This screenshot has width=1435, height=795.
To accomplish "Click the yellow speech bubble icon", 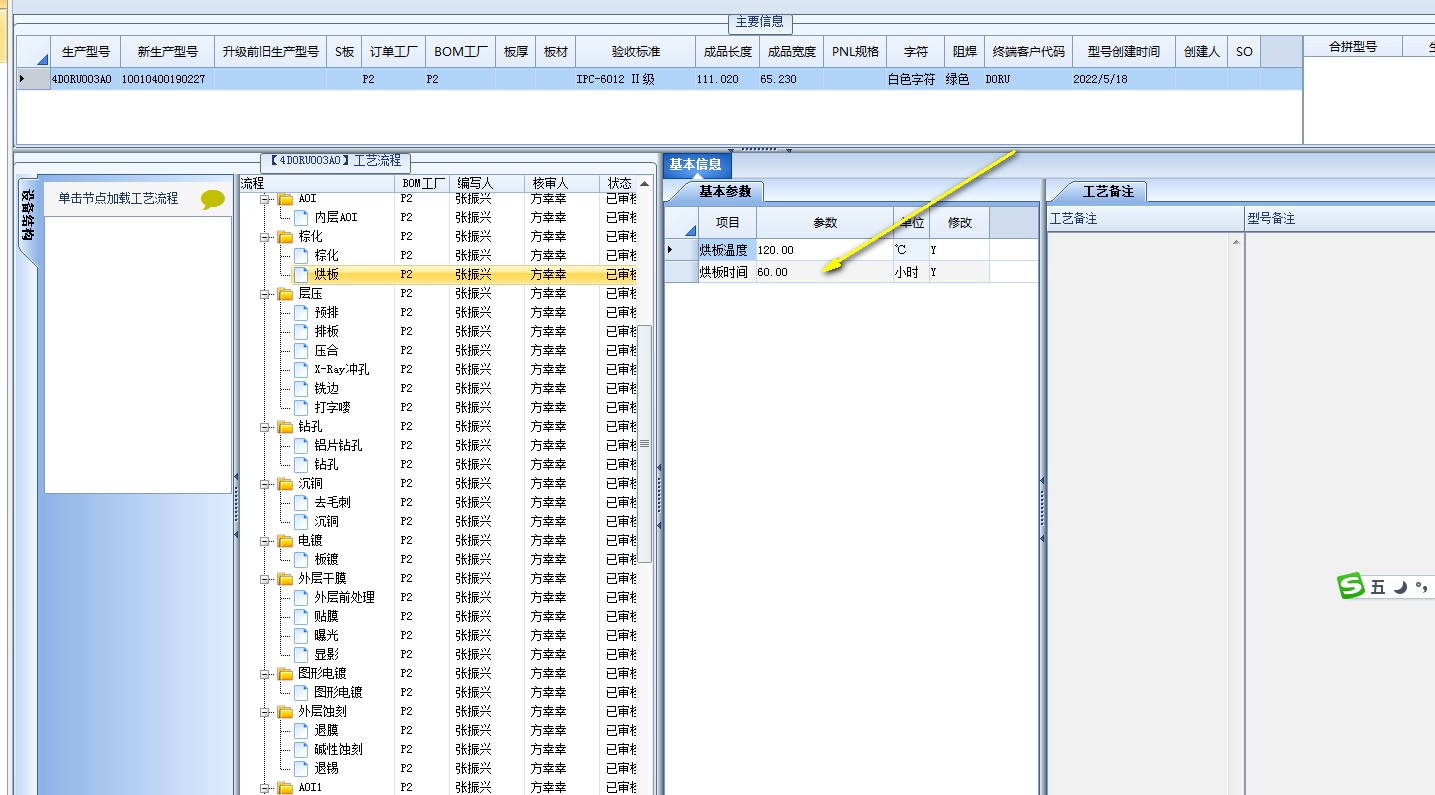I will (x=213, y=199).
